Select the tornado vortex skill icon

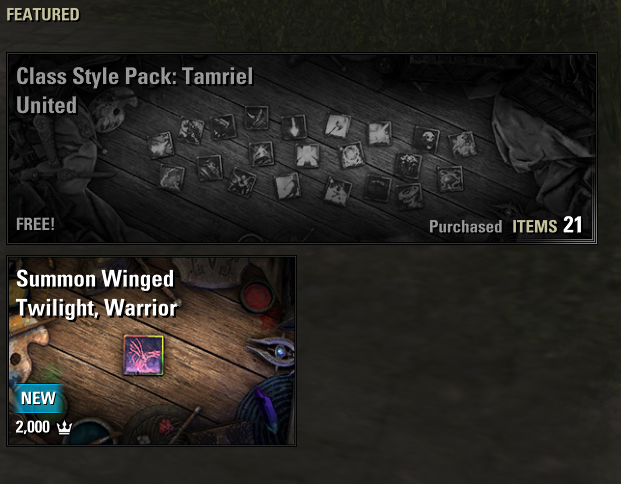pyautogui.click(x=410, y=195)
